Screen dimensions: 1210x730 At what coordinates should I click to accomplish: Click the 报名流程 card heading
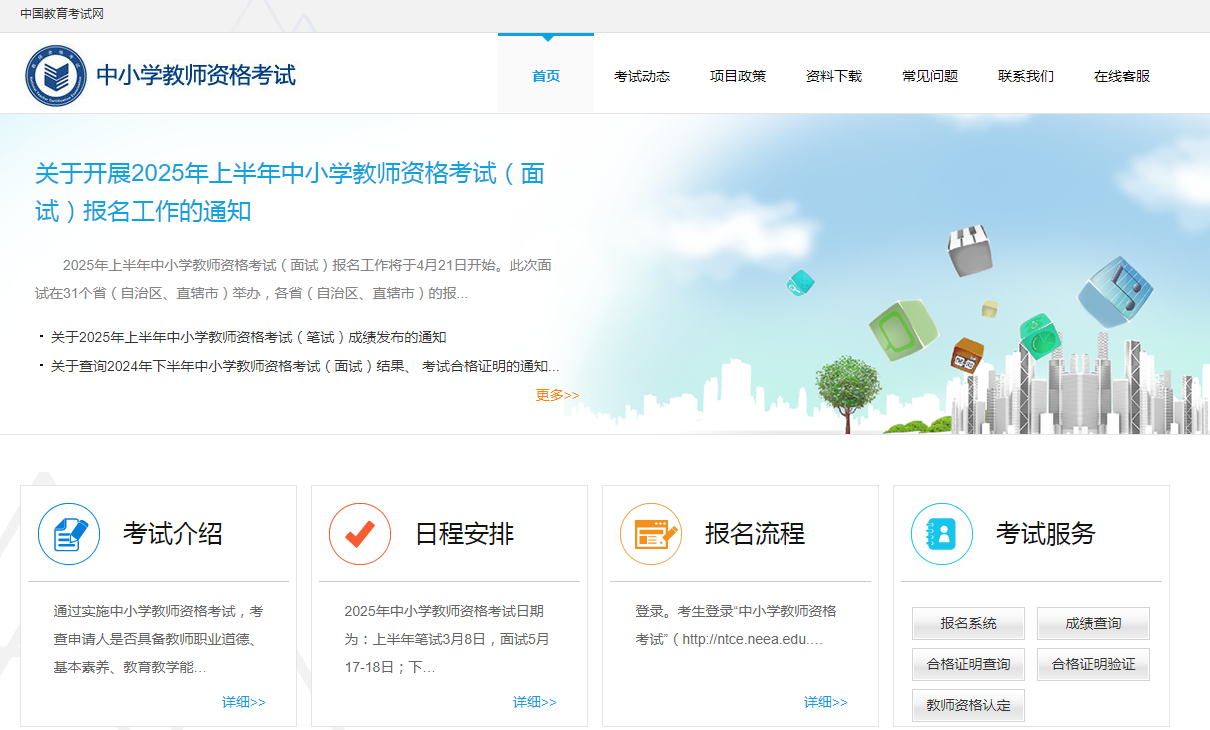(x=755, y=534)
